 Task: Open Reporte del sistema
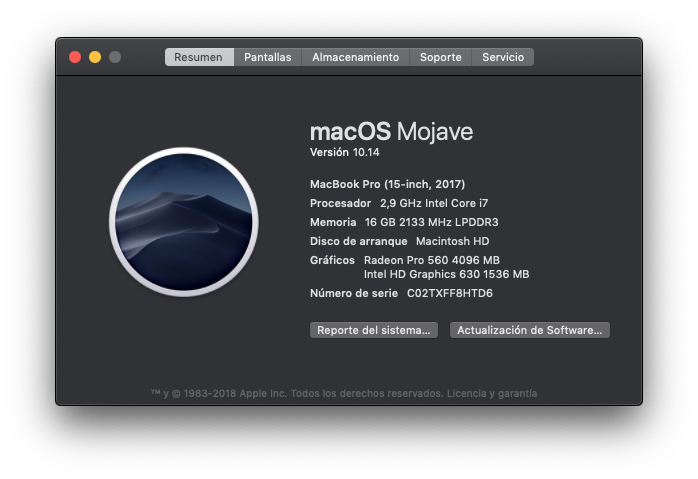[373, 330]
